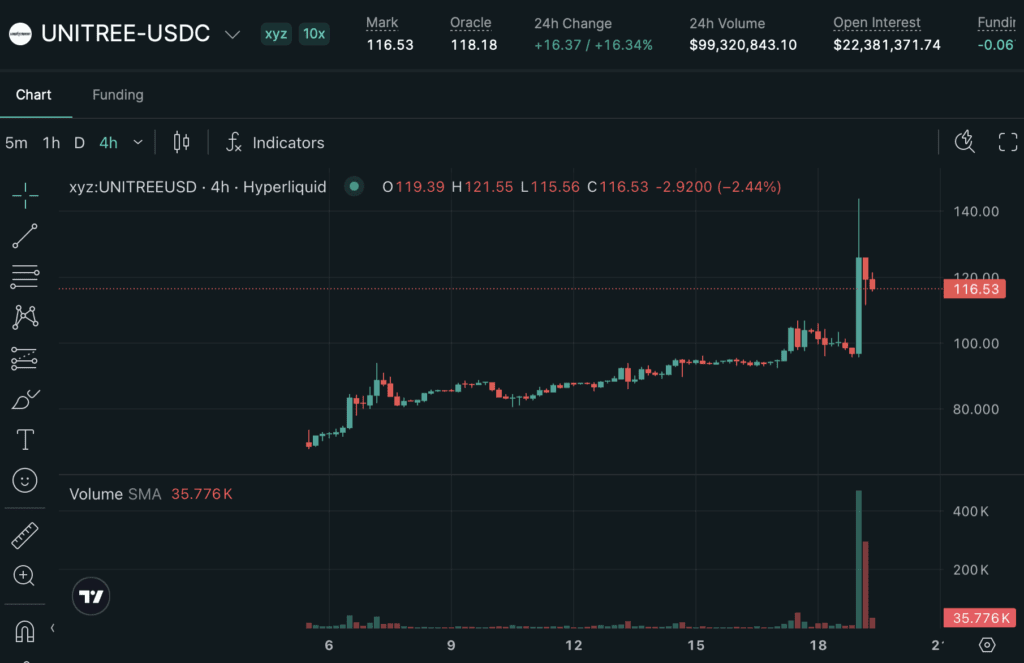Image resolution: width=1024 pixels, height=663 pixels.
Task: Click the 24h Volume value $99,320,843.10
Action: (x=743, y=45)
